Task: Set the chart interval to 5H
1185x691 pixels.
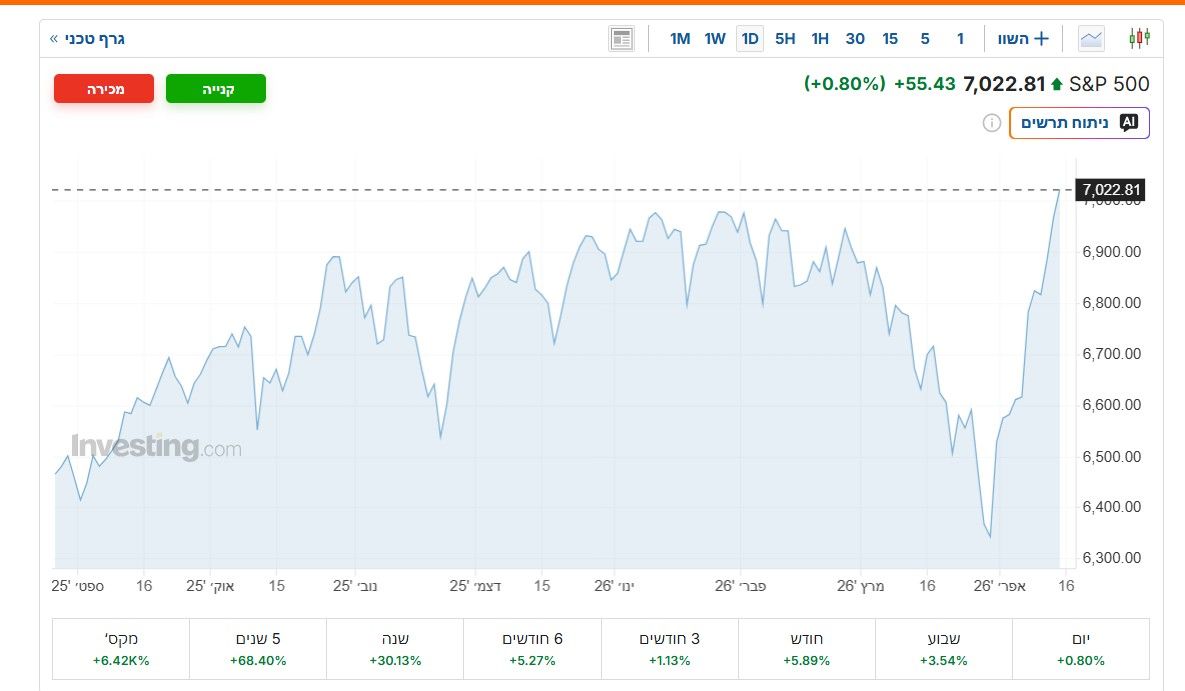Action: [785, 39]
